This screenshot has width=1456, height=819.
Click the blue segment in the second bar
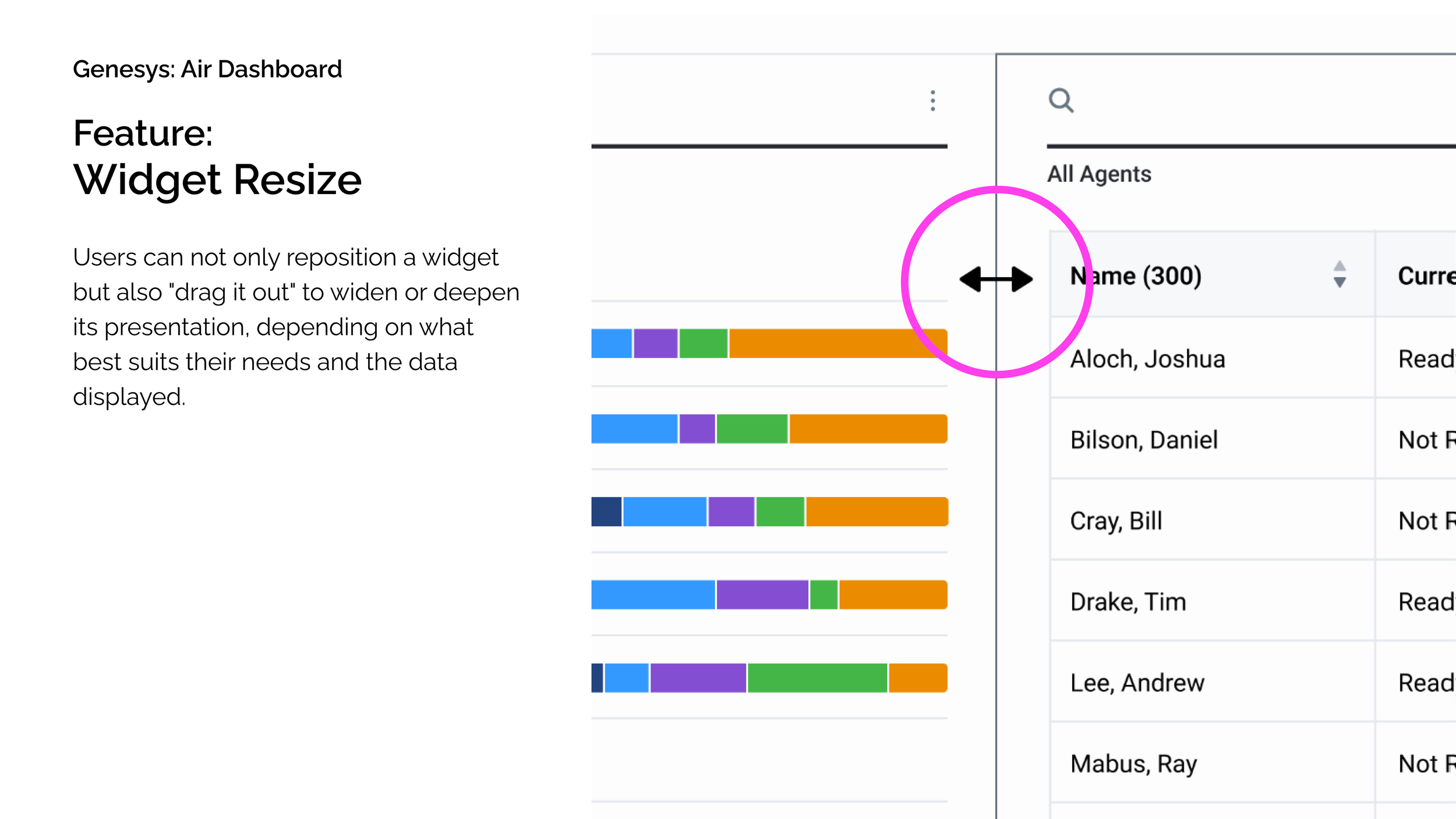[634, 429]
